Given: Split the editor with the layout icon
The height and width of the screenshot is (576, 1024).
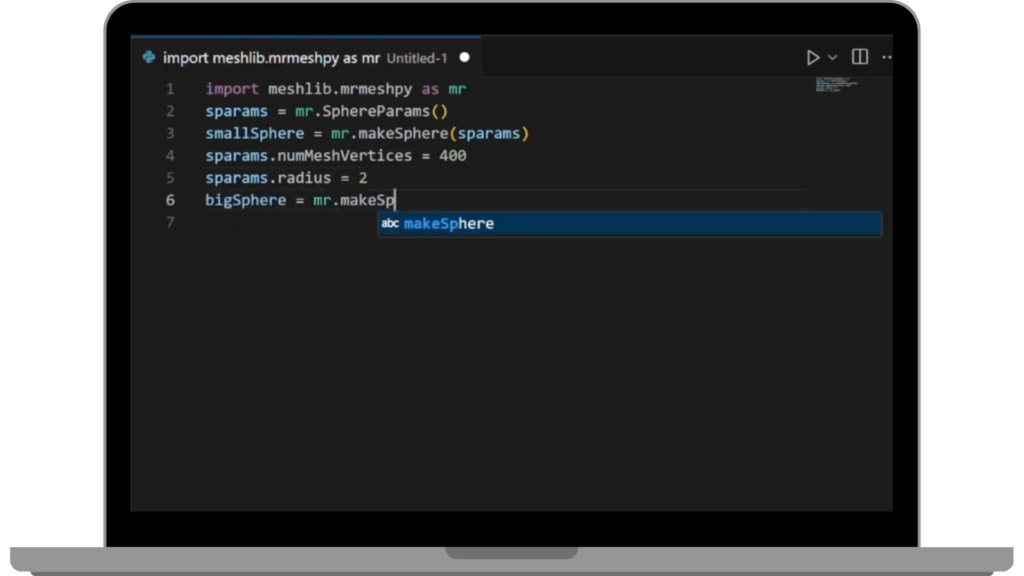Looking at the screenshot, I should (x=860, y=57).
